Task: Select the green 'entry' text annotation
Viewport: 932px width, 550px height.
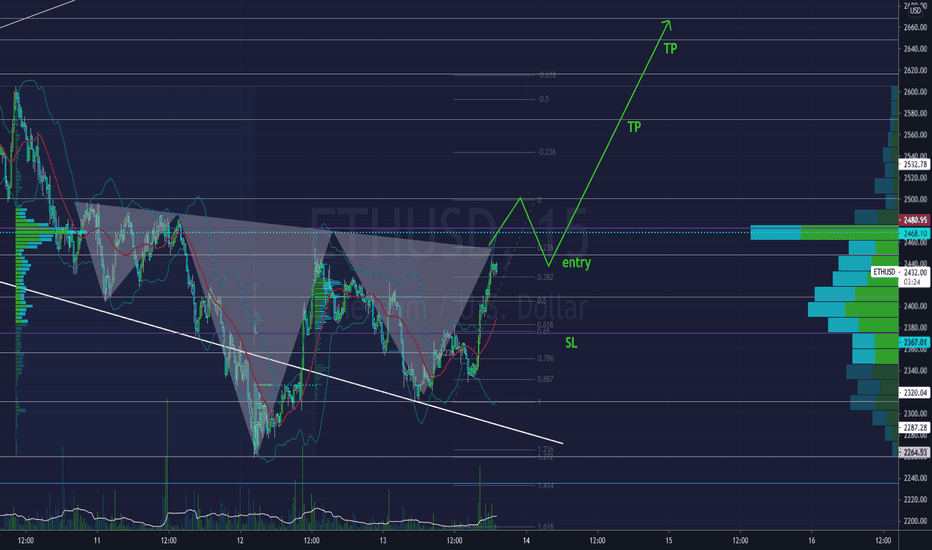Action: click(x=576, y=262)
